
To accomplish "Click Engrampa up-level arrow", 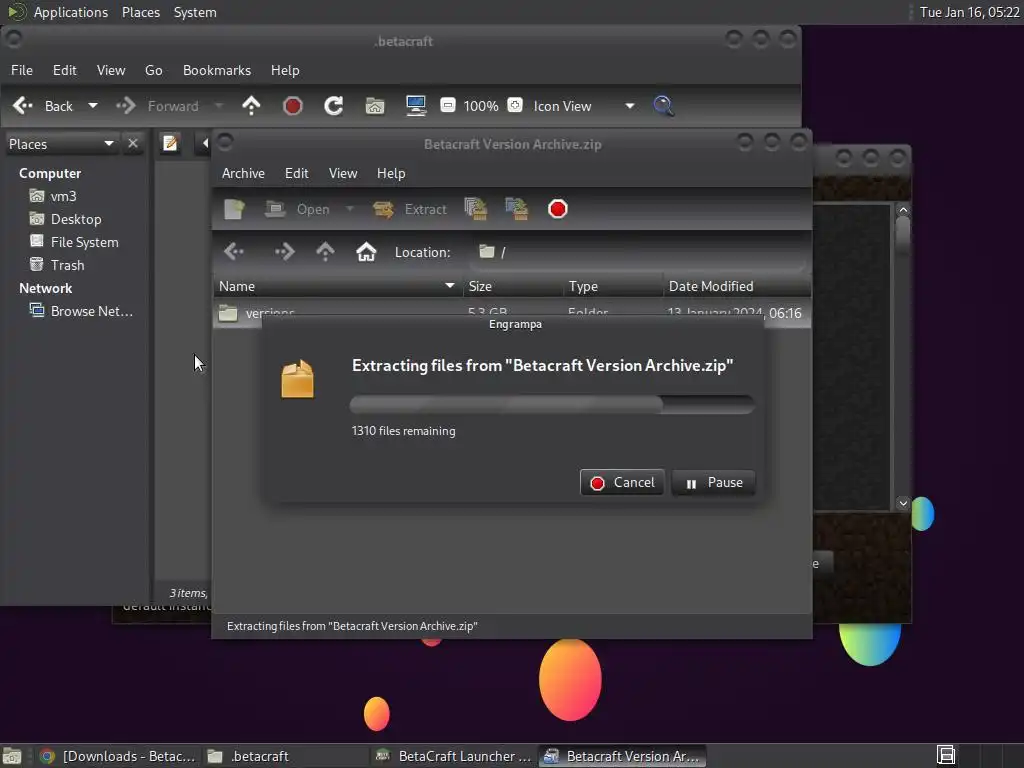I will click(325, 251).
